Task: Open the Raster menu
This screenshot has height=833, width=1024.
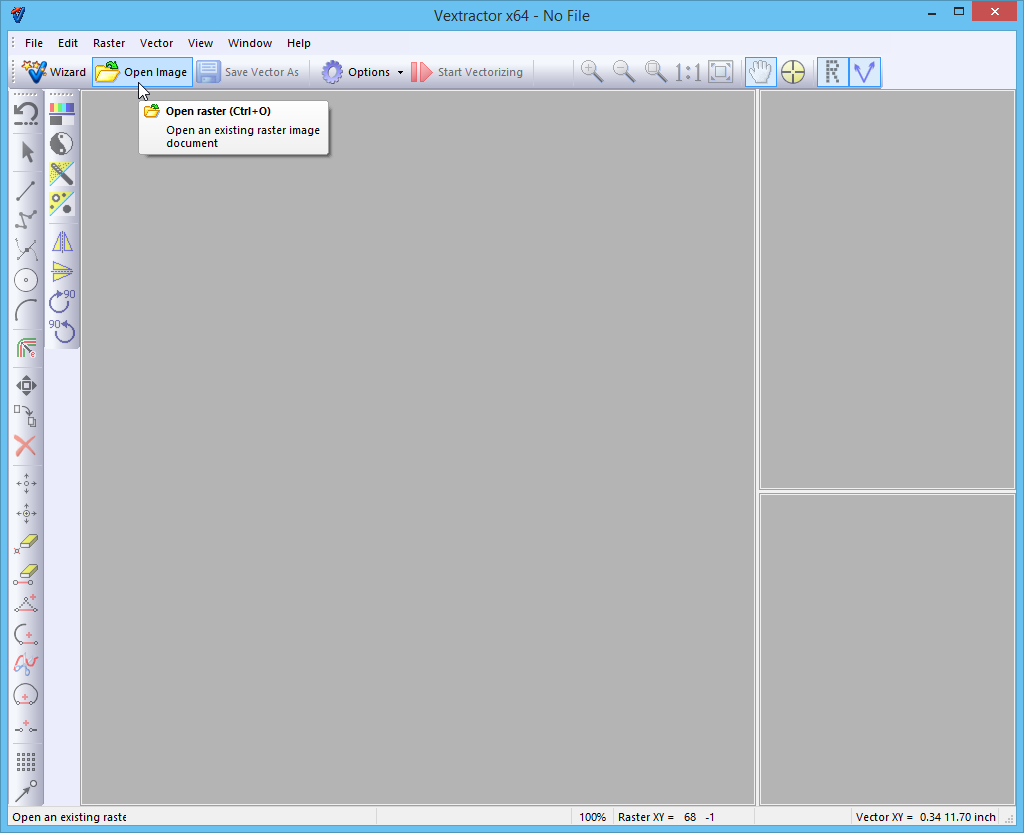Action: [x=109, y=43]
